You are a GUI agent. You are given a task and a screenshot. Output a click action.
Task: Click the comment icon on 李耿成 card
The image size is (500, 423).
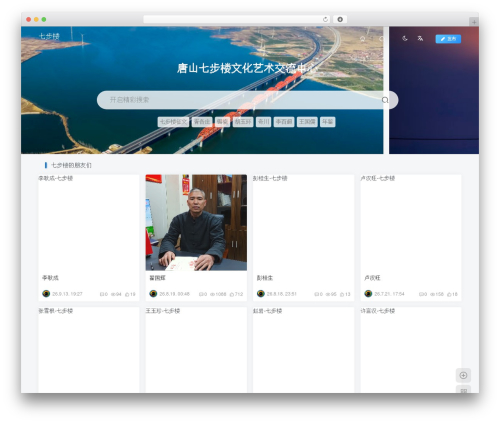tap(102, 294)
